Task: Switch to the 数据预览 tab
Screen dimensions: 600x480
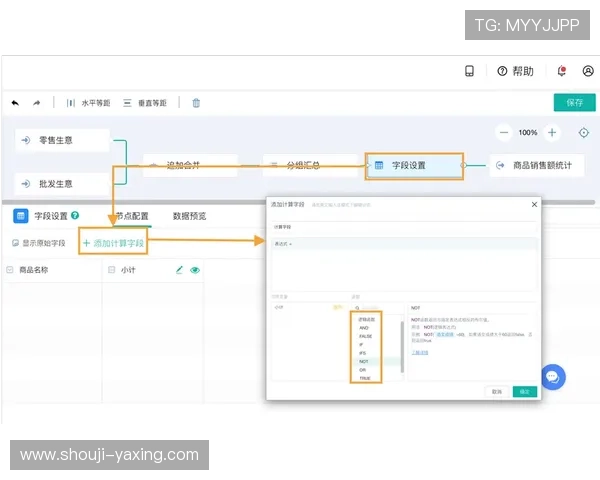Action: 189,216
